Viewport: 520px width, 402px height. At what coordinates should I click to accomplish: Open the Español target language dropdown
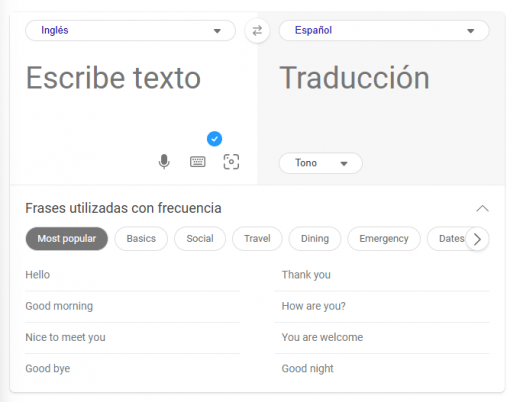[x=384, y=31]
